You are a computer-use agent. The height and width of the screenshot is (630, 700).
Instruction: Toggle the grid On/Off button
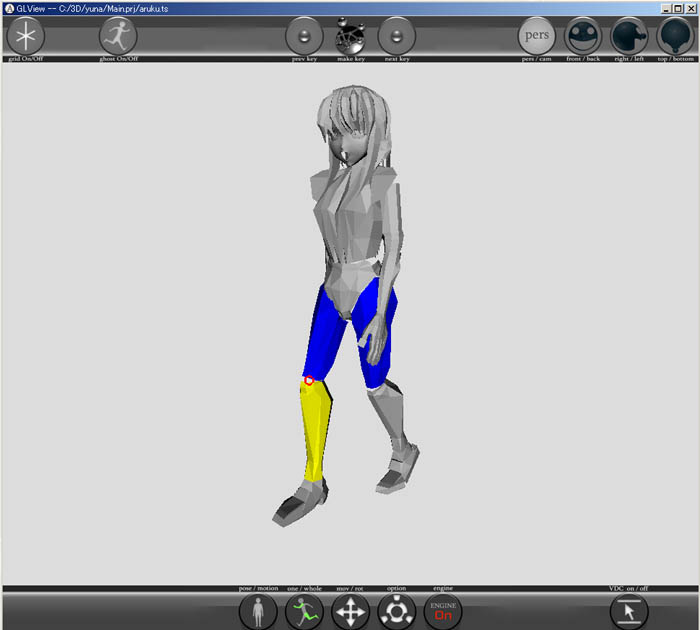[26, 37]
